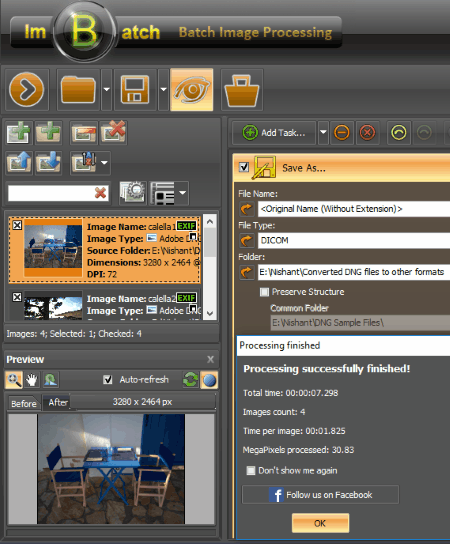Click the image list scroll down arrow
Screen dimensions: 450x544
click(x=210, y=313)
